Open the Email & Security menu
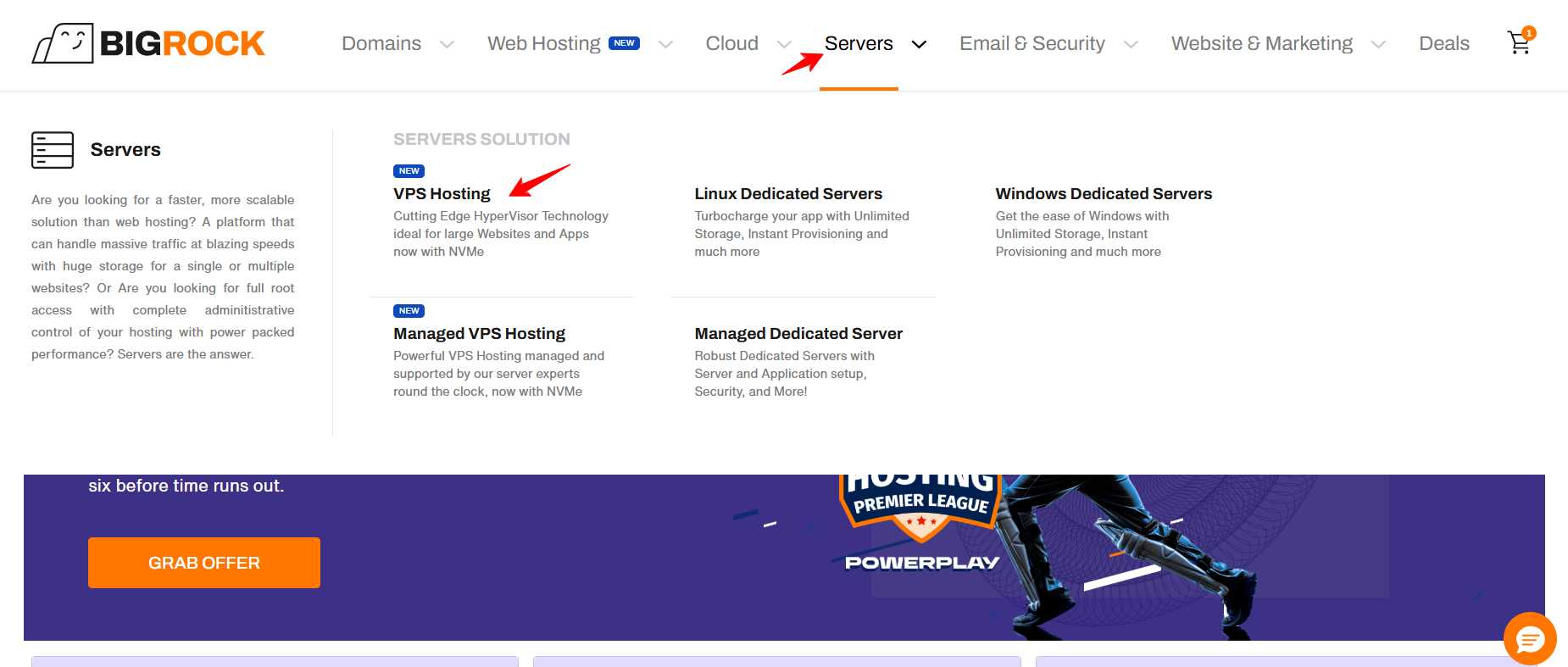Image resolution: width=1568 pixels, height=667 pixels. click(1032, 43)
